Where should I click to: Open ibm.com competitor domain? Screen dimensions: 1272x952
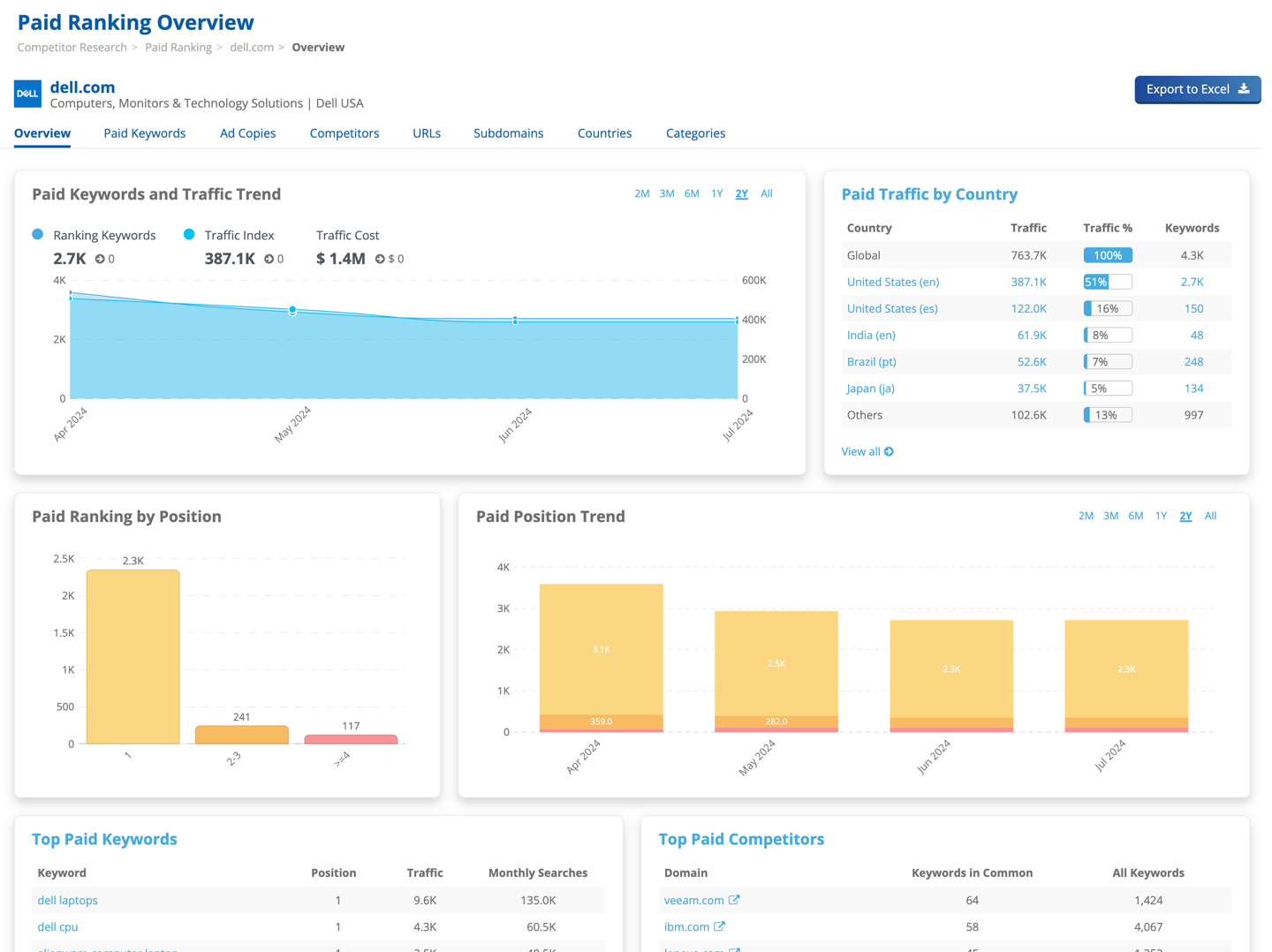(686, 926)
